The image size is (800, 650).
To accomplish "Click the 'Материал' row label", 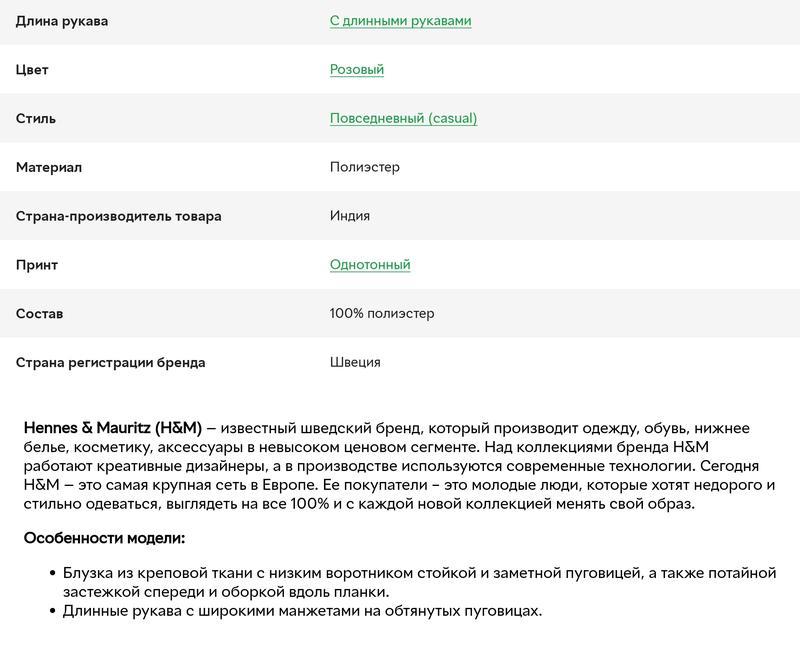I will pyautogui.click(x=49, y=167).
